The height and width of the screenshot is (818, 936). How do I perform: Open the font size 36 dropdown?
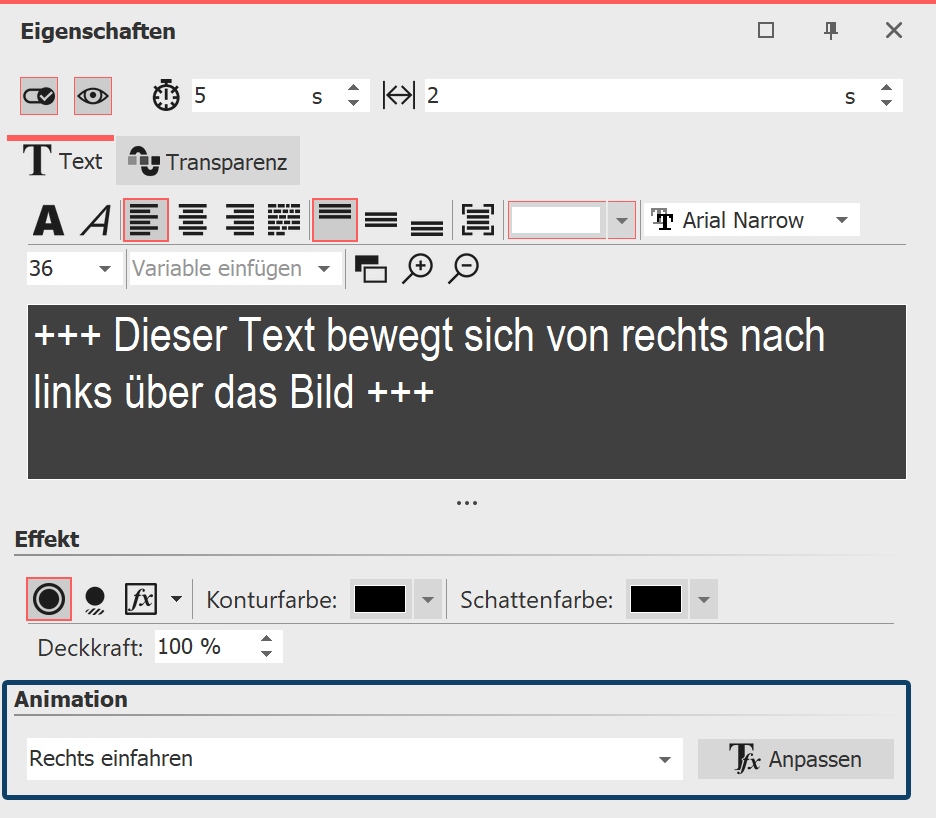coord(74,268)
